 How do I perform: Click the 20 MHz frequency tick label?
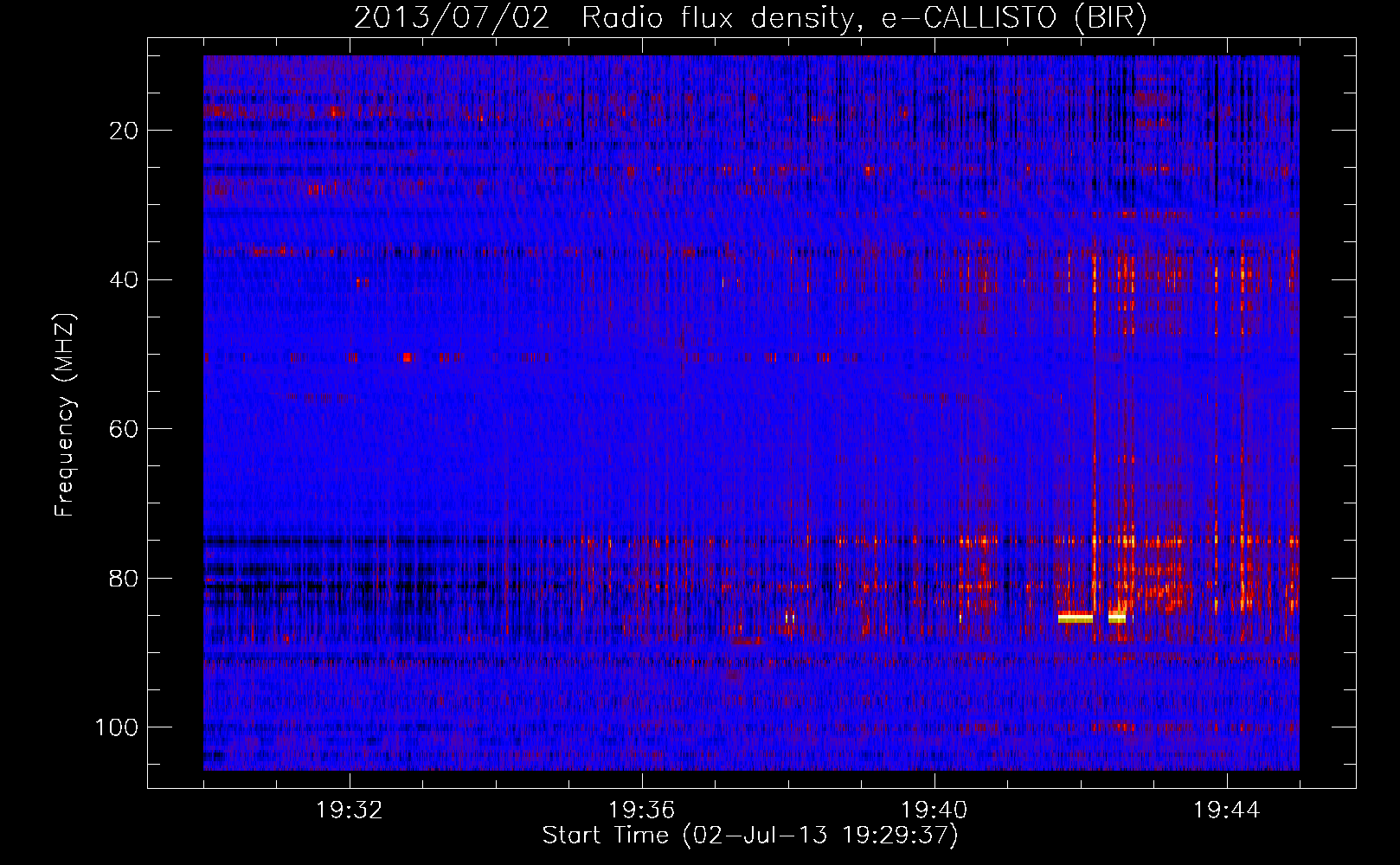coord(125,131)
